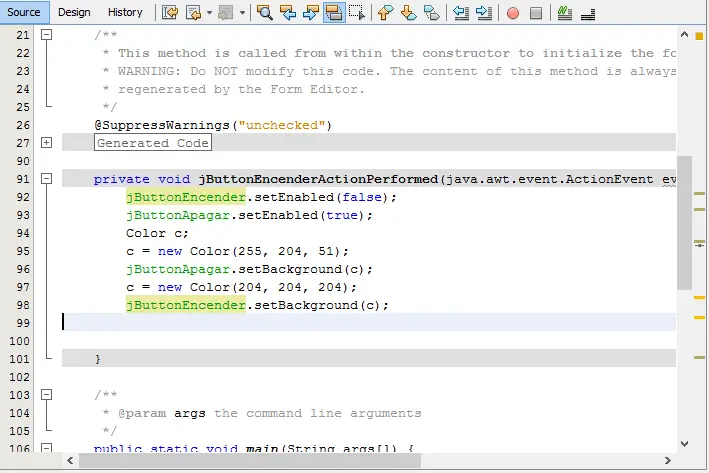Click "@param args" comment text
Viewport: 709px width, 473px height.
point(161,413)
